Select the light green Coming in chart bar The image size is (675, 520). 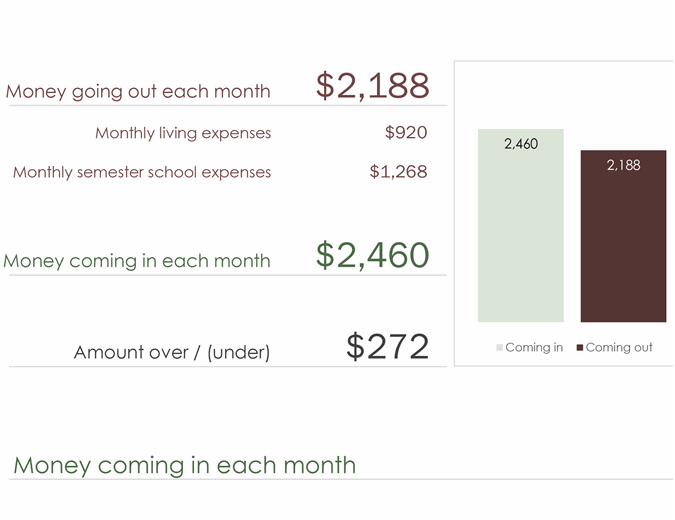coord(520,240)
